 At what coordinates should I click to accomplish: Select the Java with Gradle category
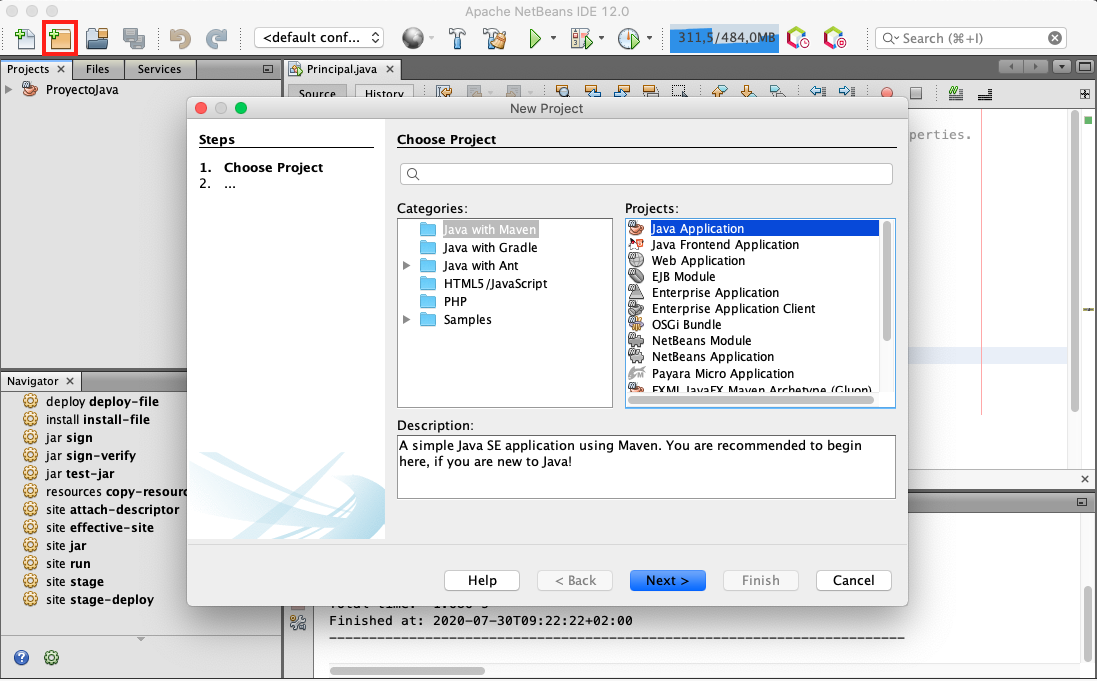[490, 248]
